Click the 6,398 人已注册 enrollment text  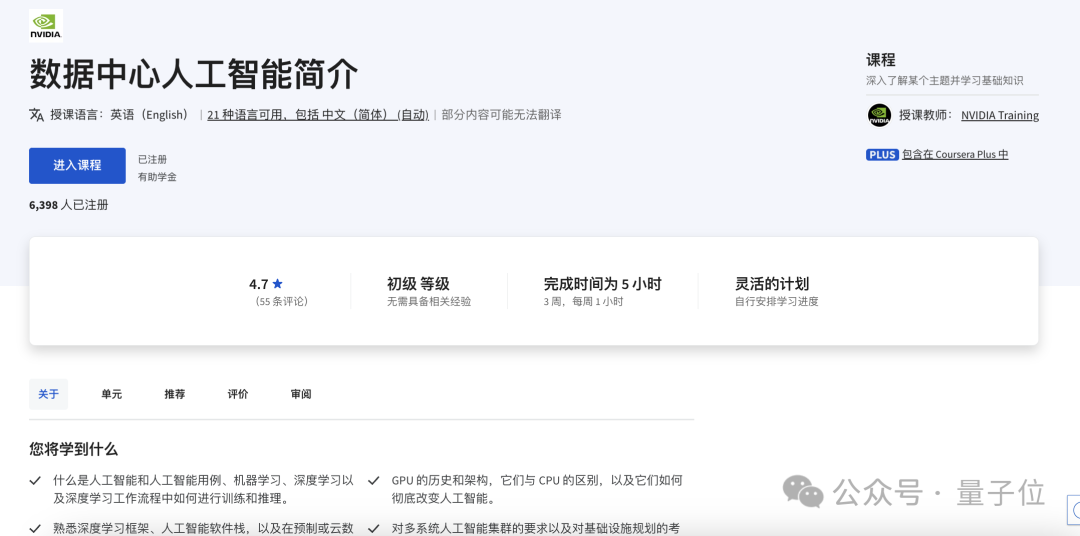point(69,205)
